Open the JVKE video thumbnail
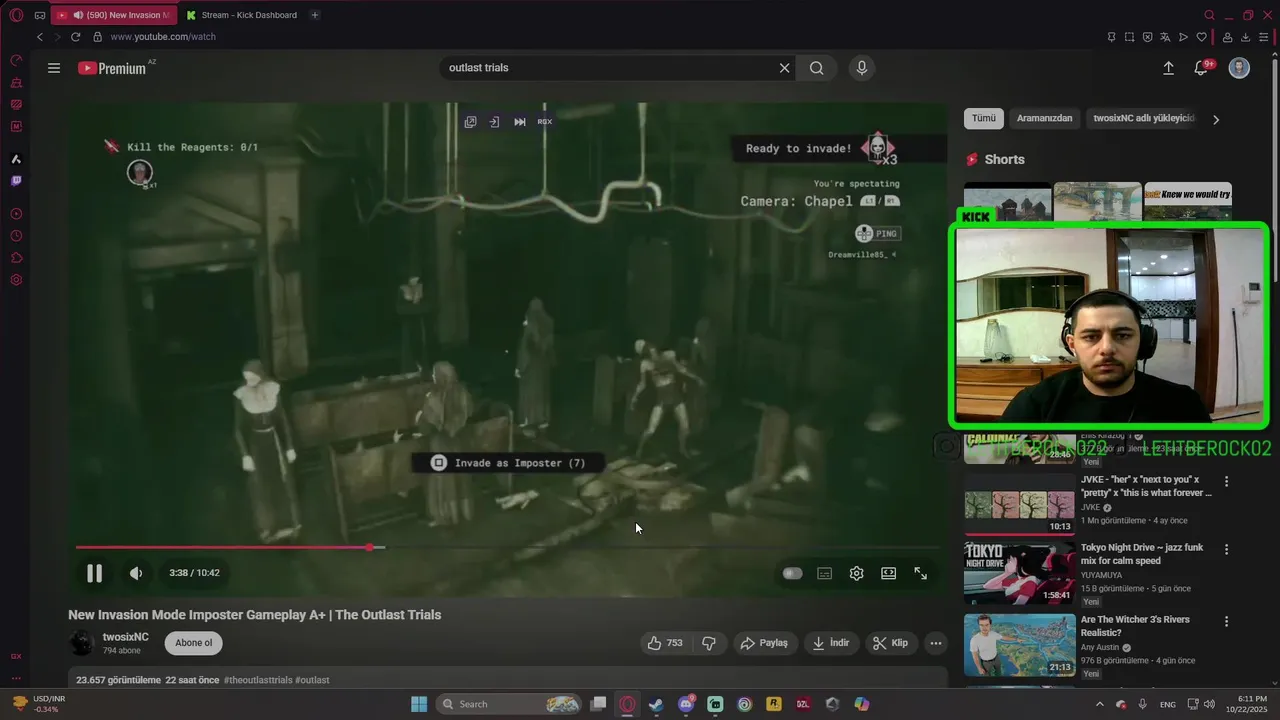Image resolution: width=1280 pixels, height=720 pixels. (1019, 503)
